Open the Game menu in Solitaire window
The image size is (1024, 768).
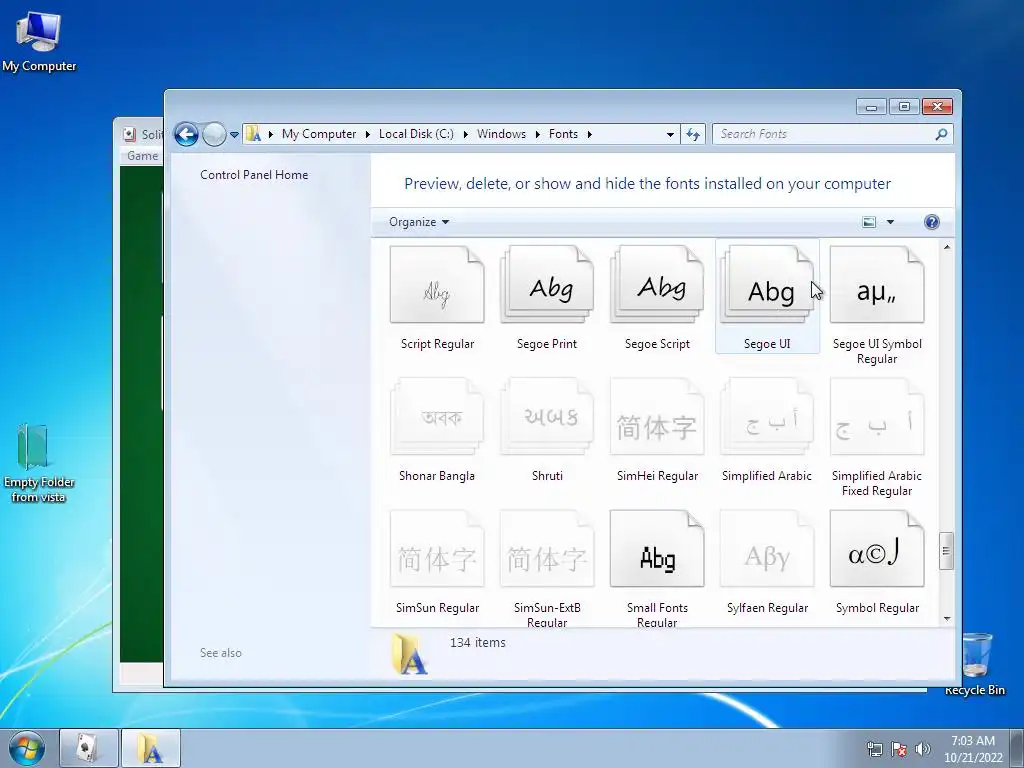point(142,156)
